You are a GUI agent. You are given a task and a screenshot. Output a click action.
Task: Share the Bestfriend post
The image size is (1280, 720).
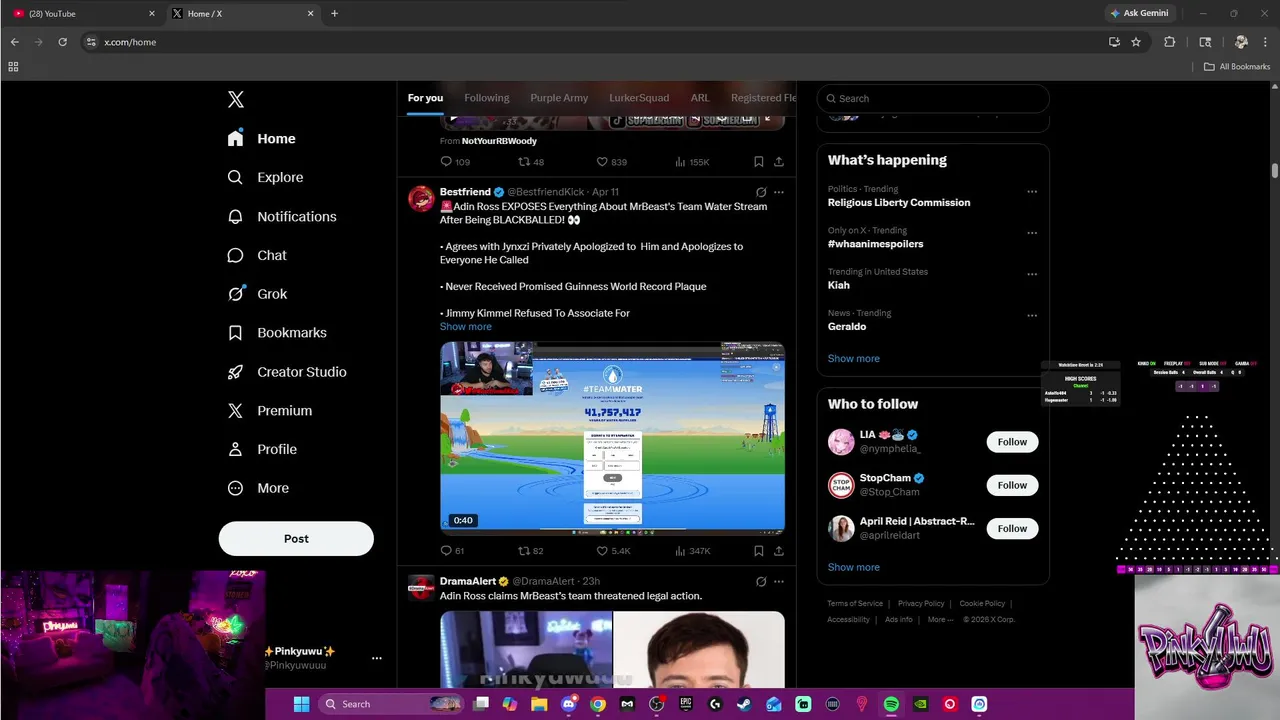(779, 551)
